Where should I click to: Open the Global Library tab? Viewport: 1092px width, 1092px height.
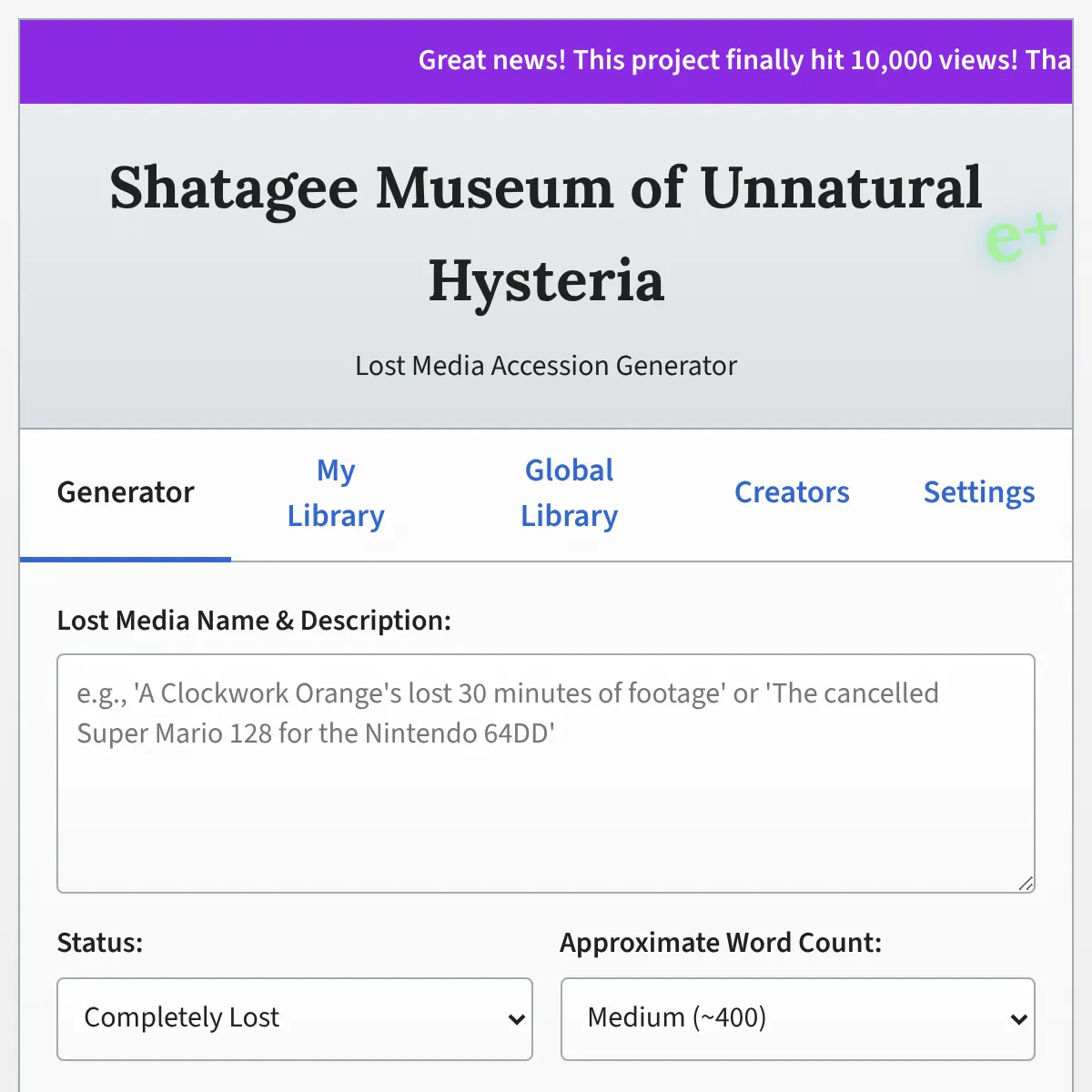569,493
